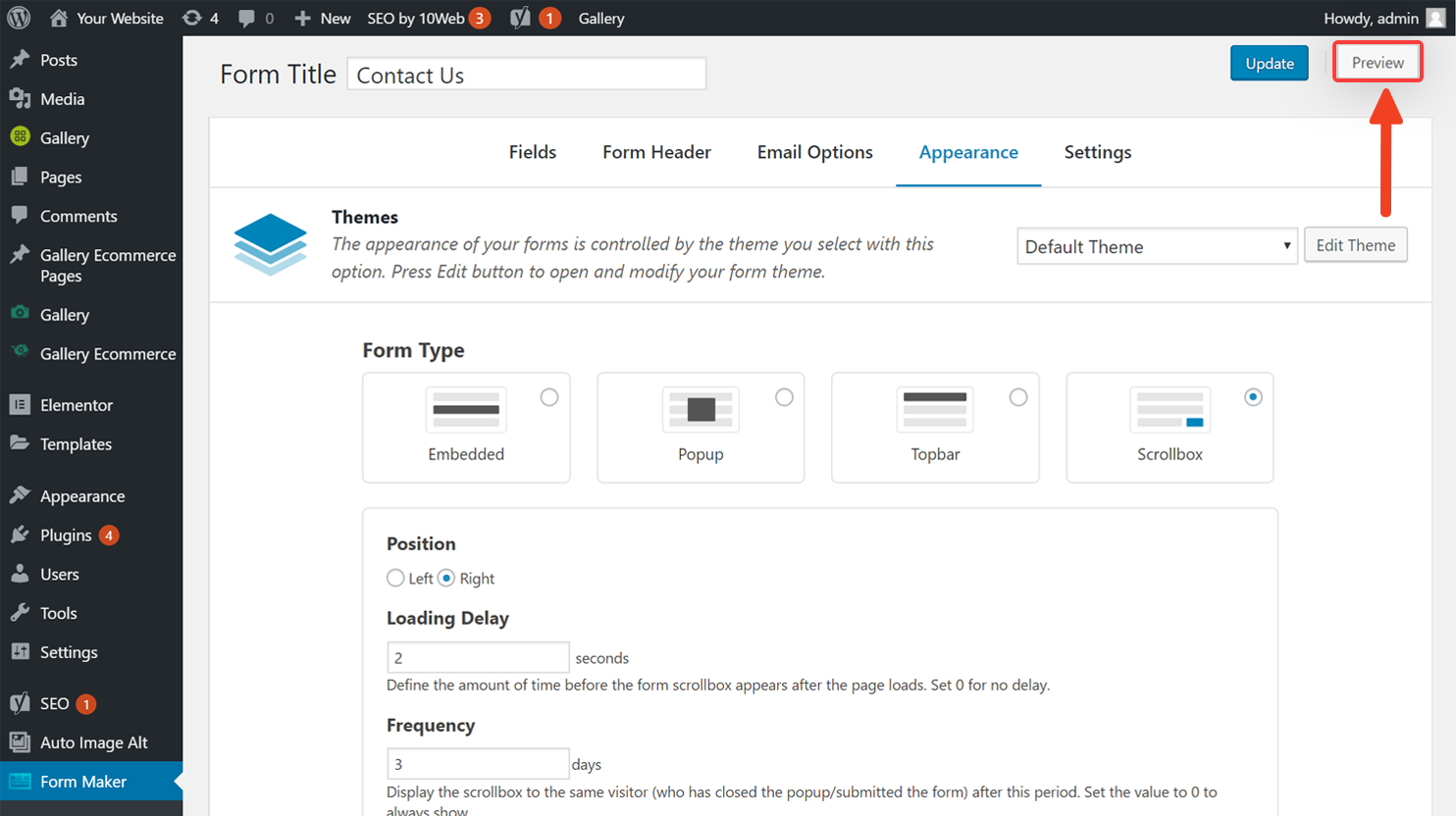
Task: Click the Plugins icon in sidebar
Action: point(20,535)
